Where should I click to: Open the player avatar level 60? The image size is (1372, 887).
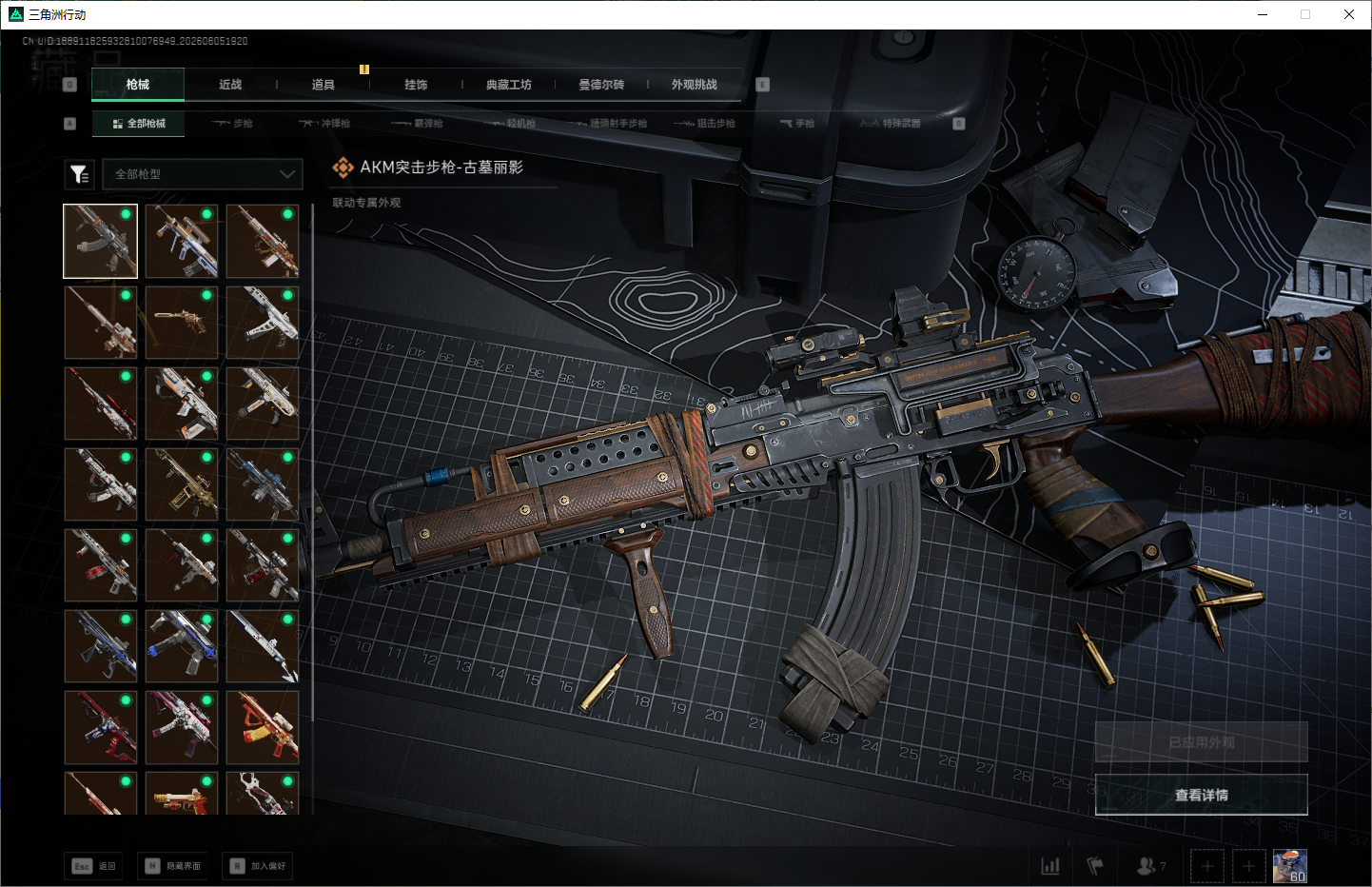click(x=1290, y=866)
